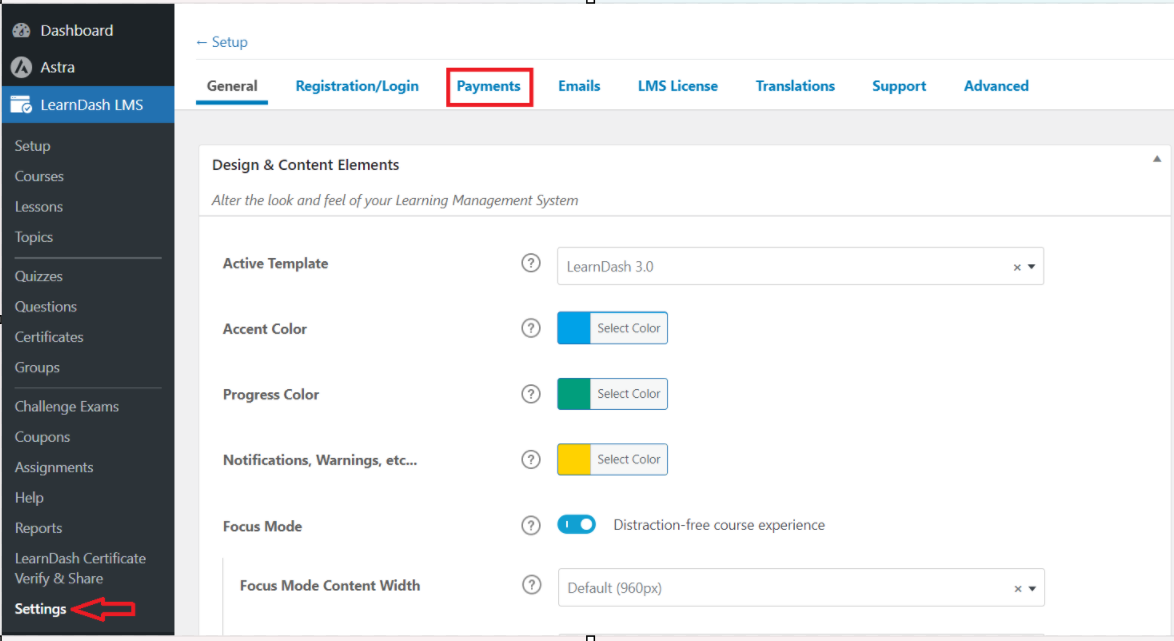
Task: Open LearnDash Certificate Verify & Share
Action: pos(80,568)
